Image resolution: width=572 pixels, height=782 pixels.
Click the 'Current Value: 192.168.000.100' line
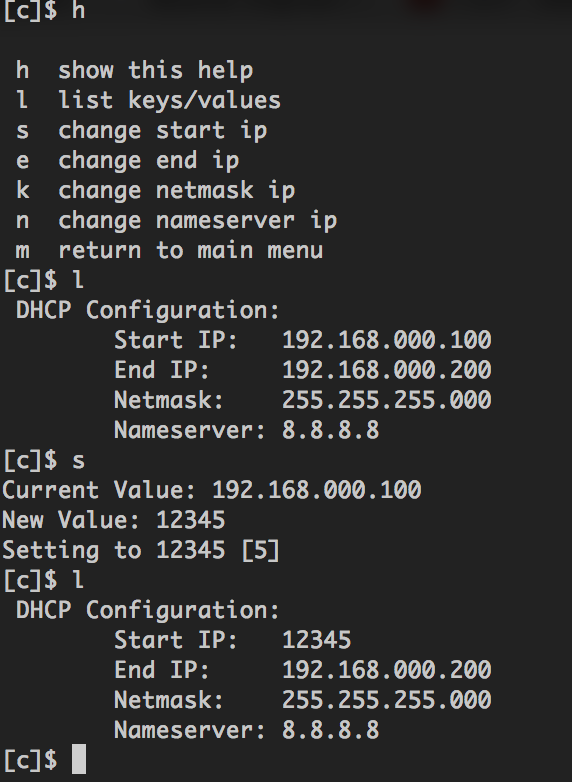point(212,490)
